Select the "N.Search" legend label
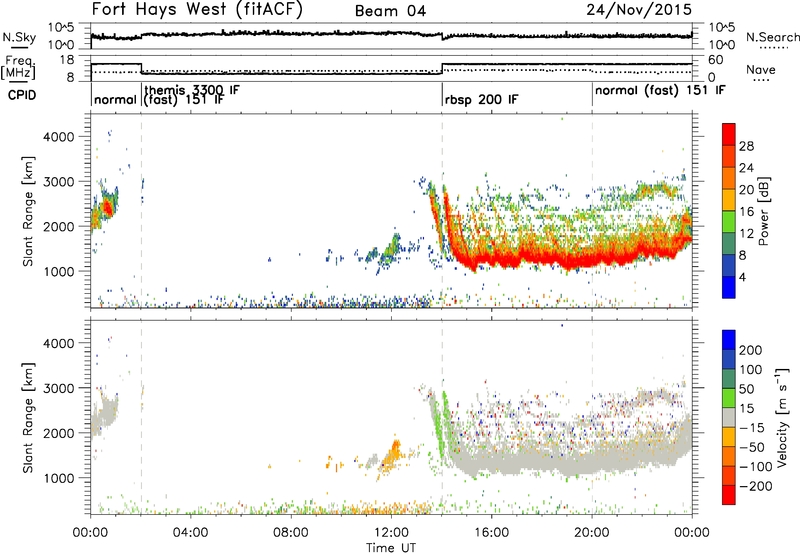Image resolution: width=800 pixels, height=554 pixels. point(772,37)
